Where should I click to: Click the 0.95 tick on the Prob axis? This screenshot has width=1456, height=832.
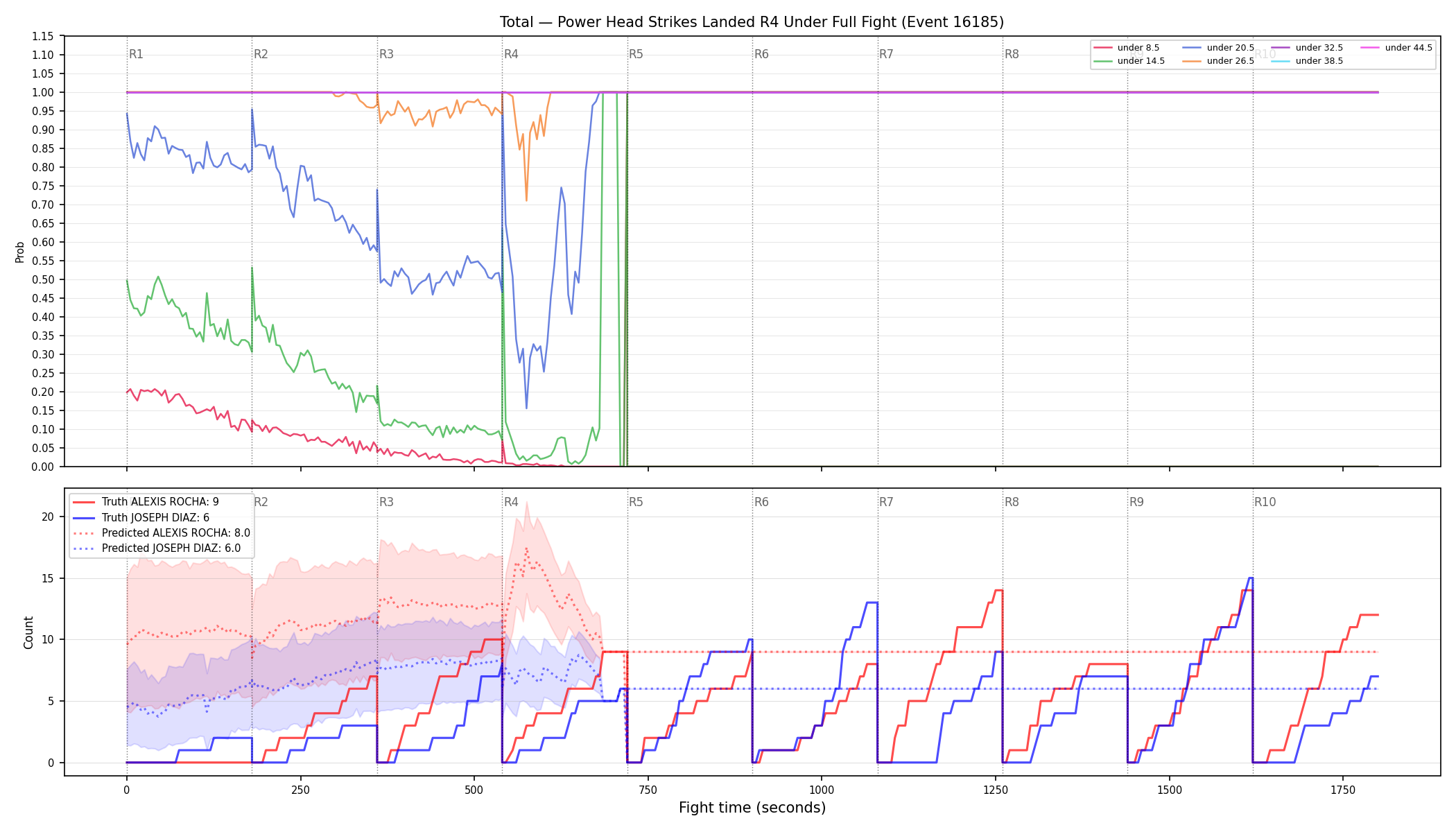point(42,111)
